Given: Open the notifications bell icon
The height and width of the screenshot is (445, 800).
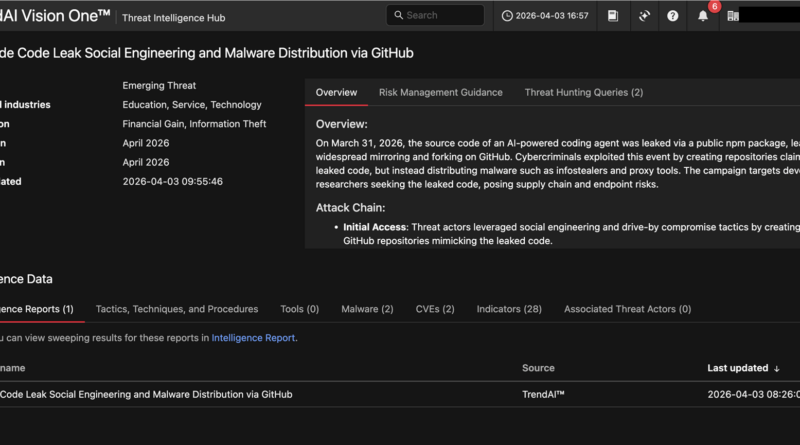Looking at the screenshot, I should point(703,16).
